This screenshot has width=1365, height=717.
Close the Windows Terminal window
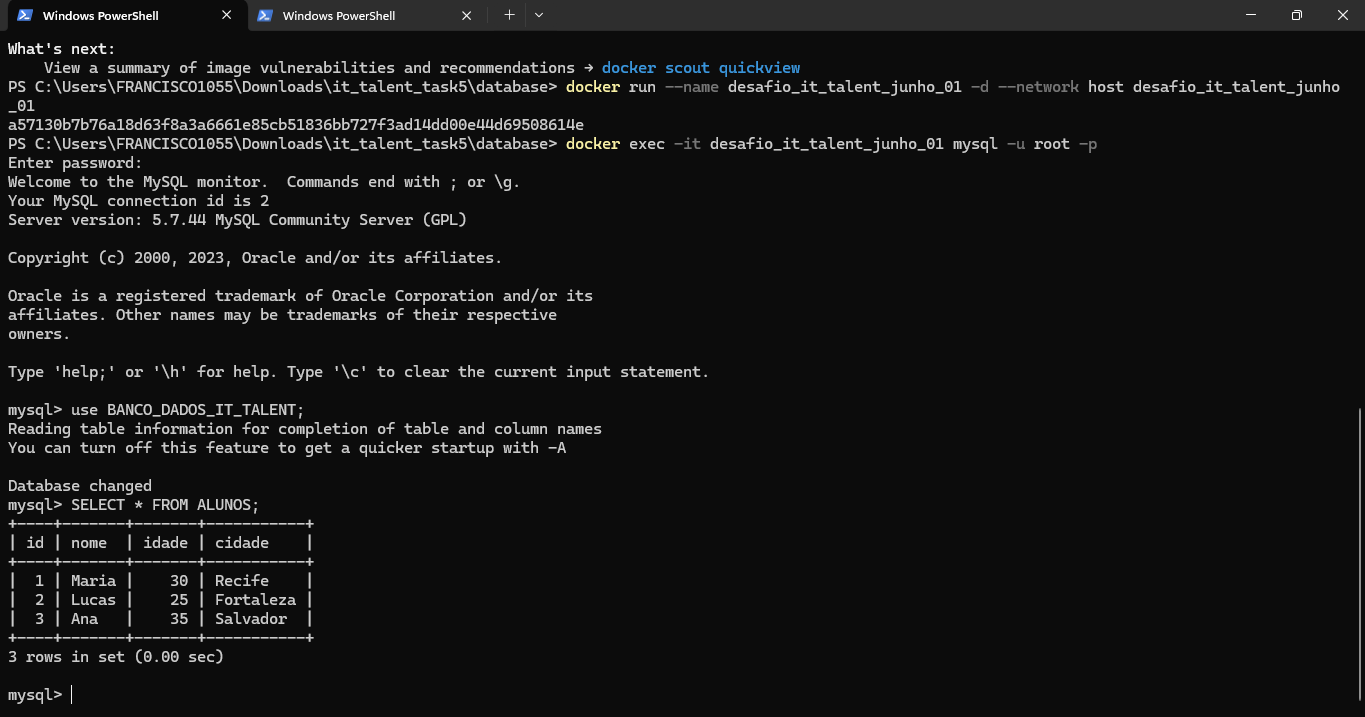[1342, 15]
